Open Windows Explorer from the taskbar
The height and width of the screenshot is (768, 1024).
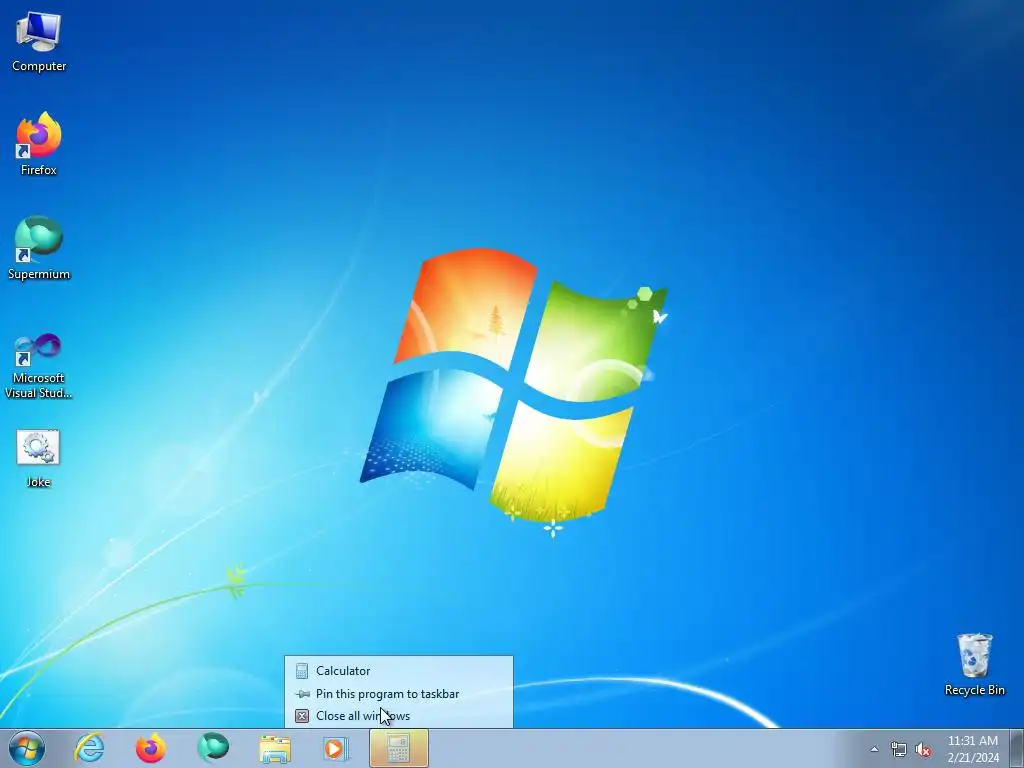[x=275, y=749]
